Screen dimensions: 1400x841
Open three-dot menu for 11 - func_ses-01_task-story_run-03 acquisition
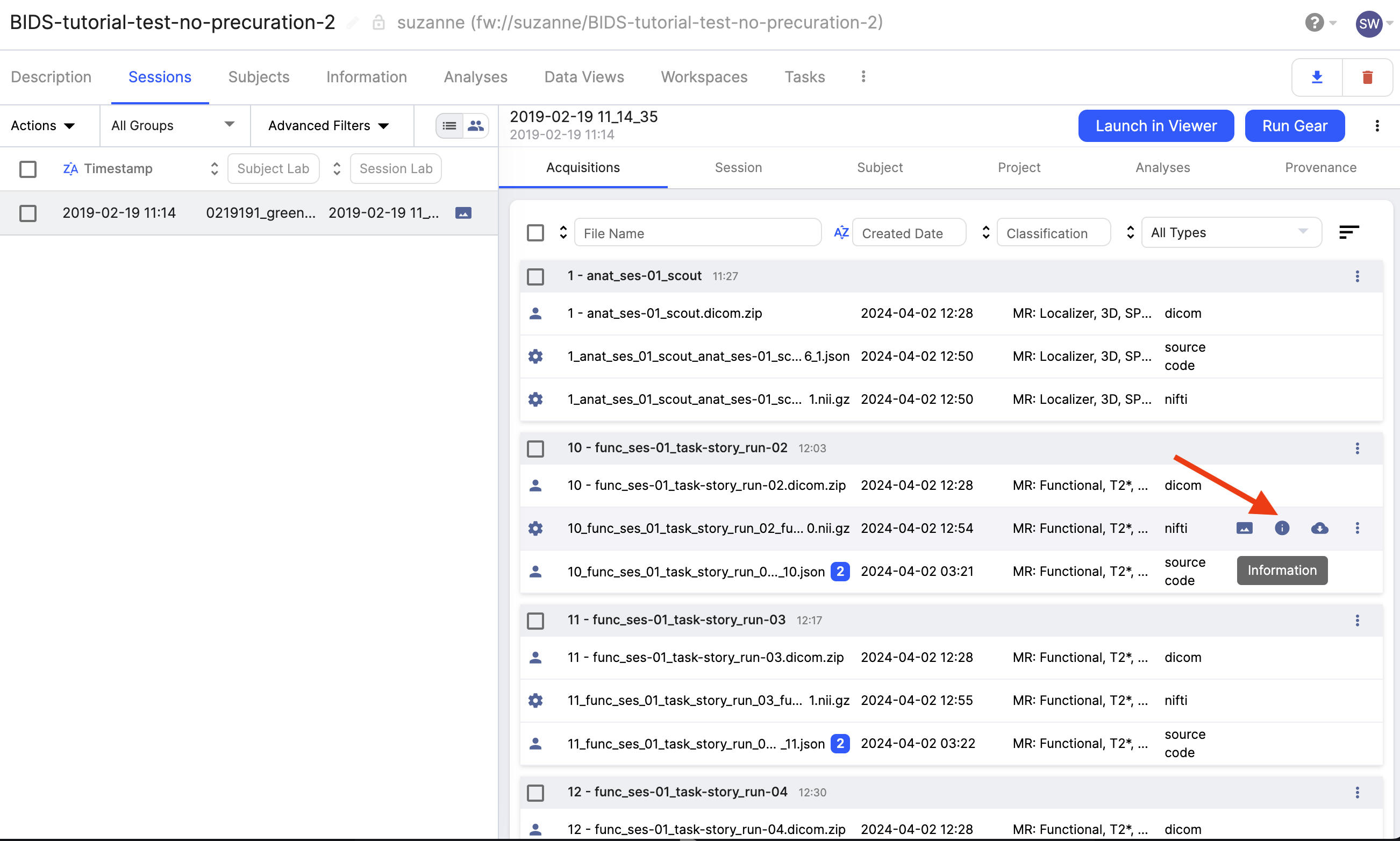coord(1357,621)
